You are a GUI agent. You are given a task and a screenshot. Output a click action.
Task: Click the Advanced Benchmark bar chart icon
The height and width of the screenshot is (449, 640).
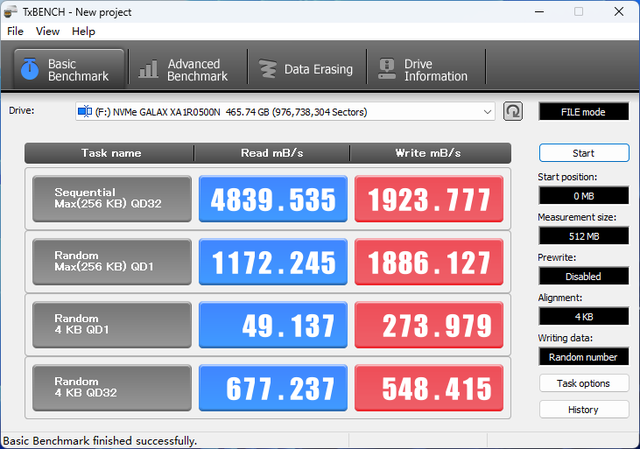point(148,69)
